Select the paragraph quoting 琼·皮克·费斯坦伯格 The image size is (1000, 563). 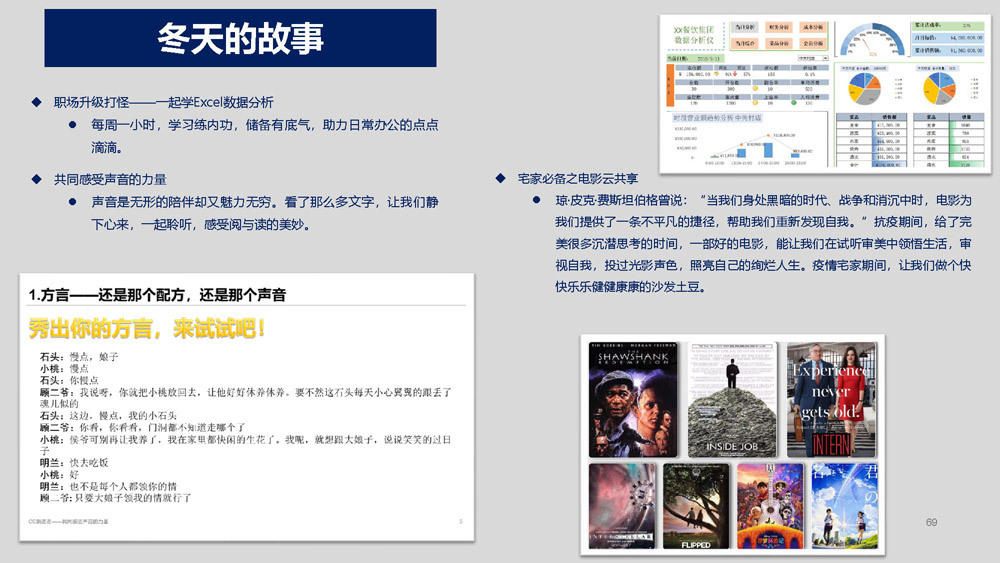pos(763,244)
